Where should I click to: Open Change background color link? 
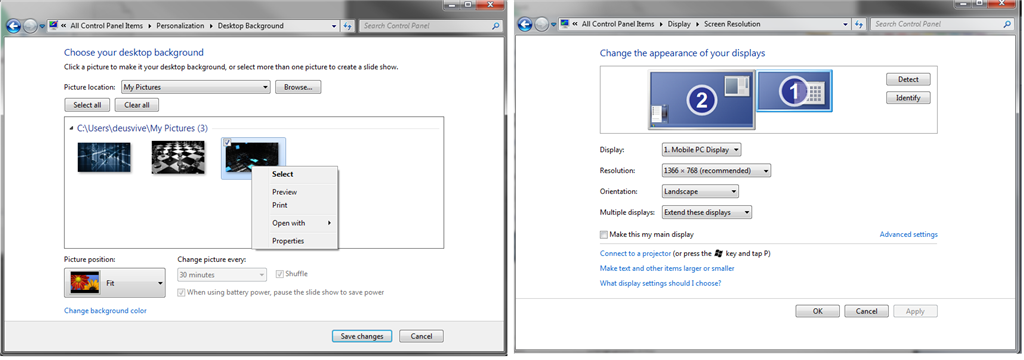(x=105, y=311)
